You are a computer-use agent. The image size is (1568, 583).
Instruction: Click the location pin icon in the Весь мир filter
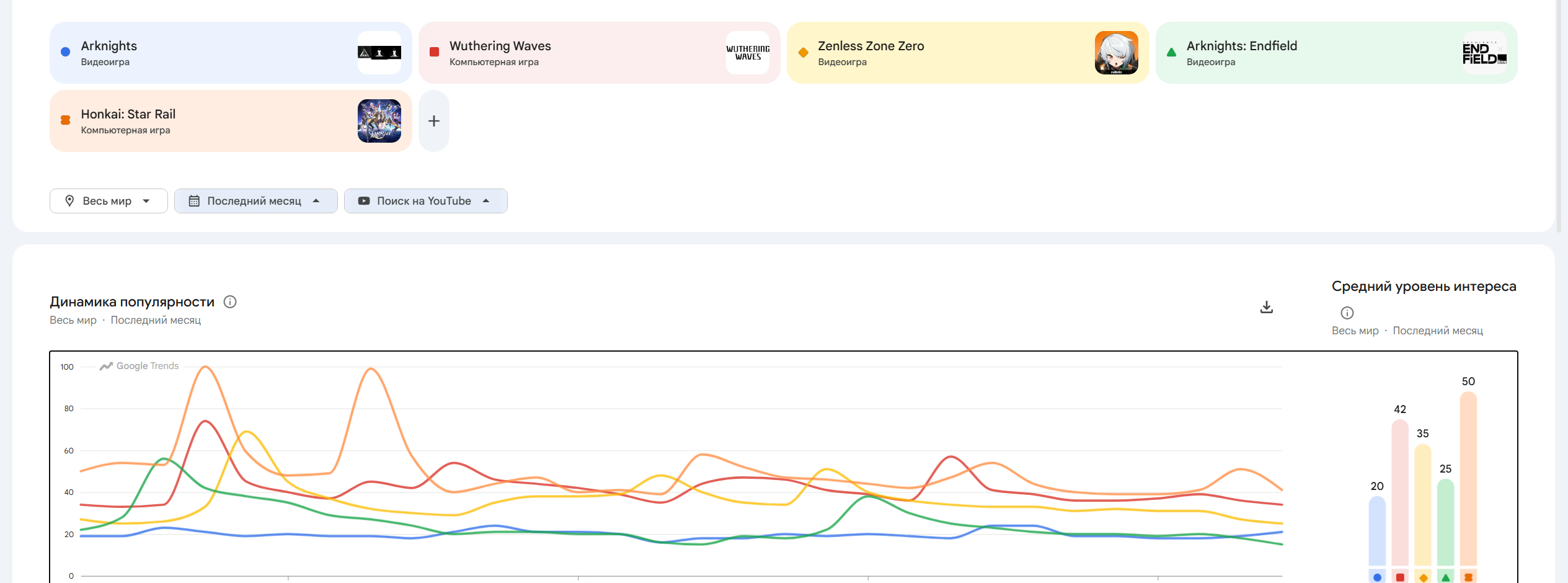[x=69, y=201]
